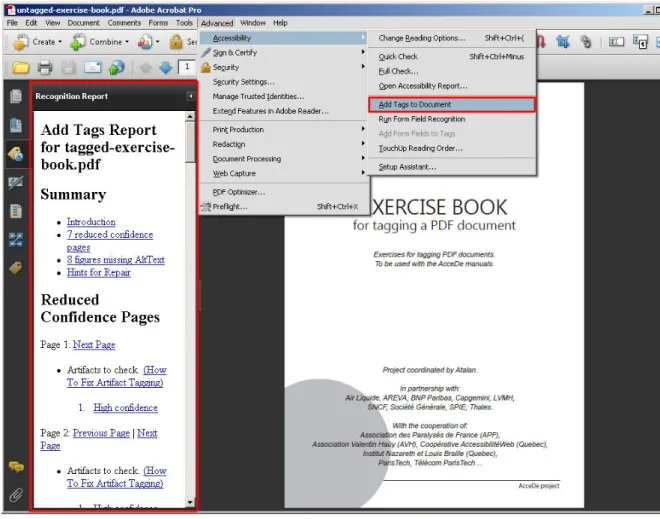
Task: Follow the Hints for Repair link
Action: (x=98, y=272)
